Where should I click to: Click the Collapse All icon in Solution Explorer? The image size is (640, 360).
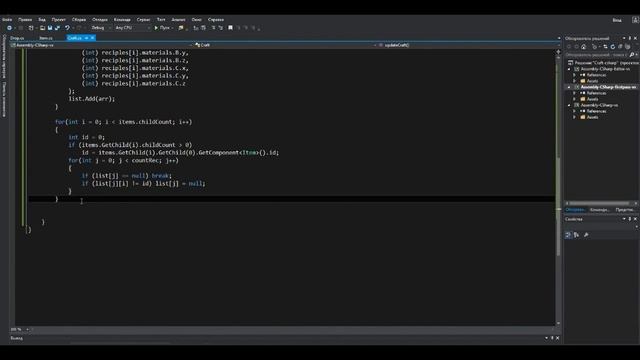620,47
